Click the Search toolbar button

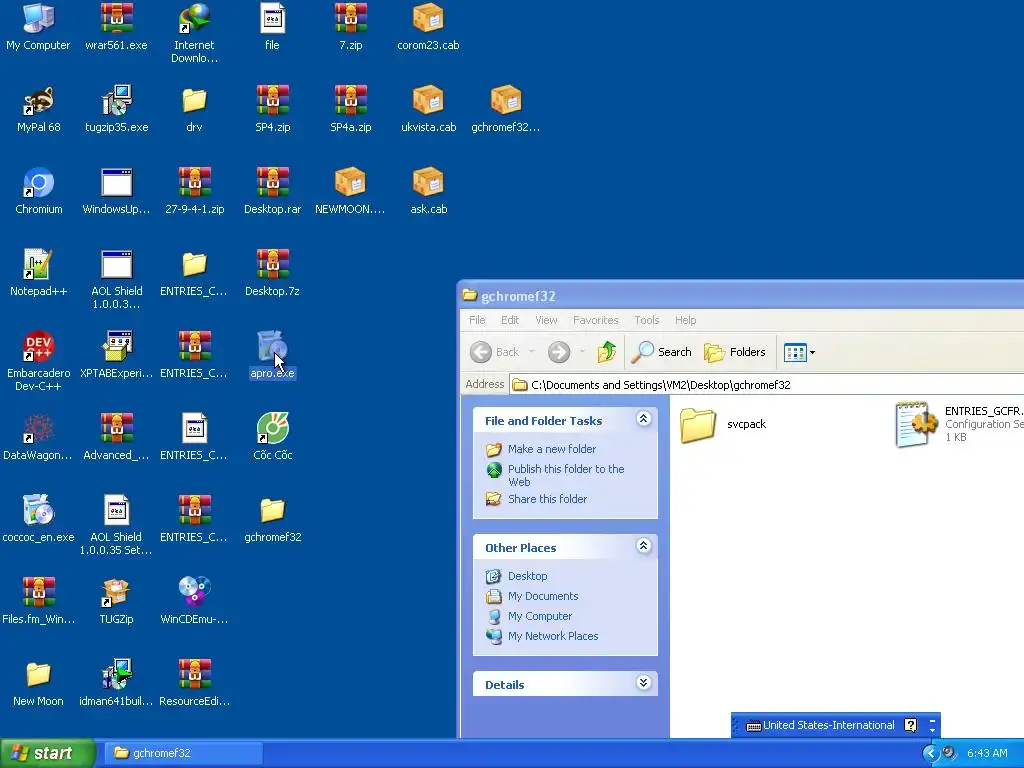click(662, 352)
